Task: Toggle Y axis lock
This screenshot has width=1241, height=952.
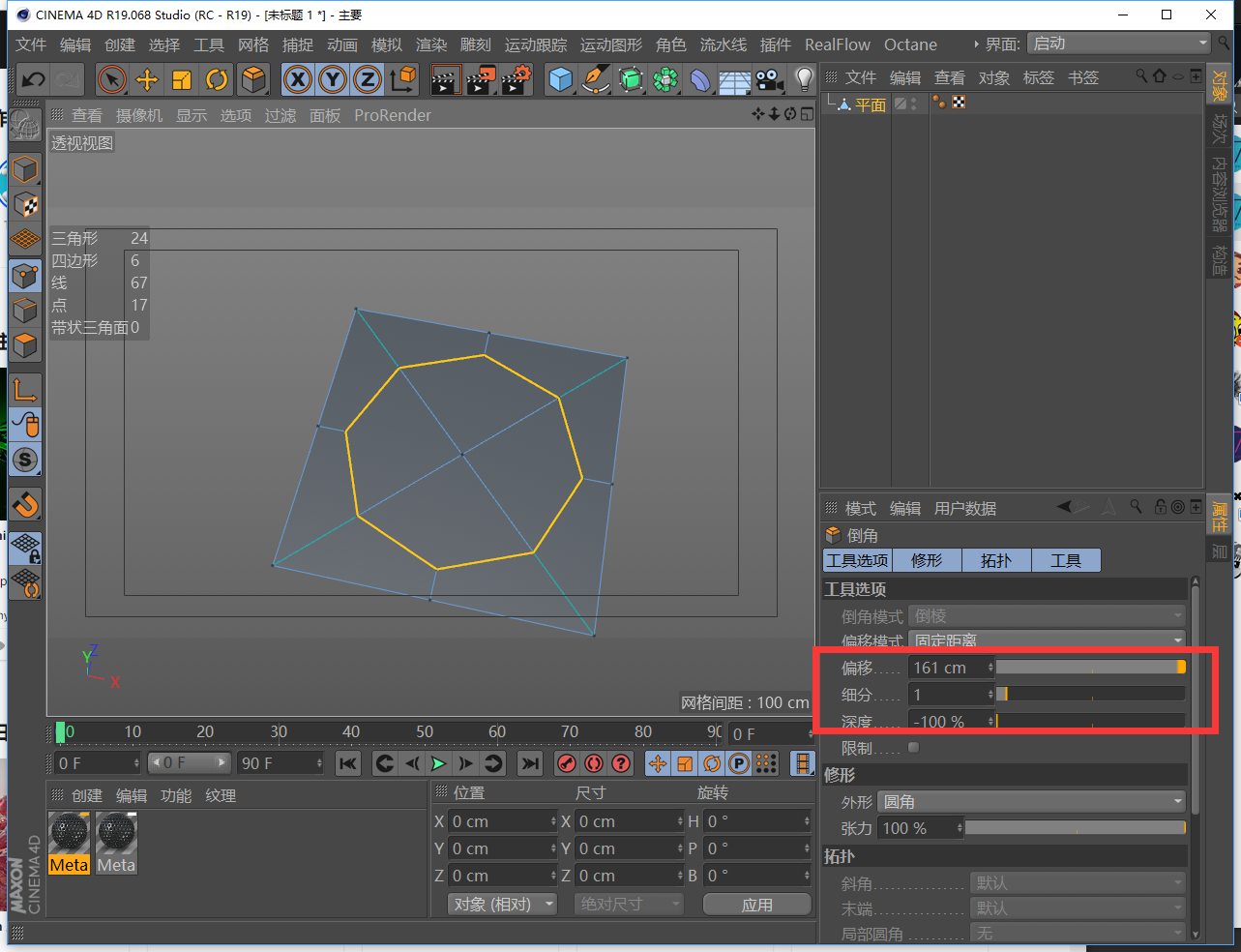Action: [333, 79]
